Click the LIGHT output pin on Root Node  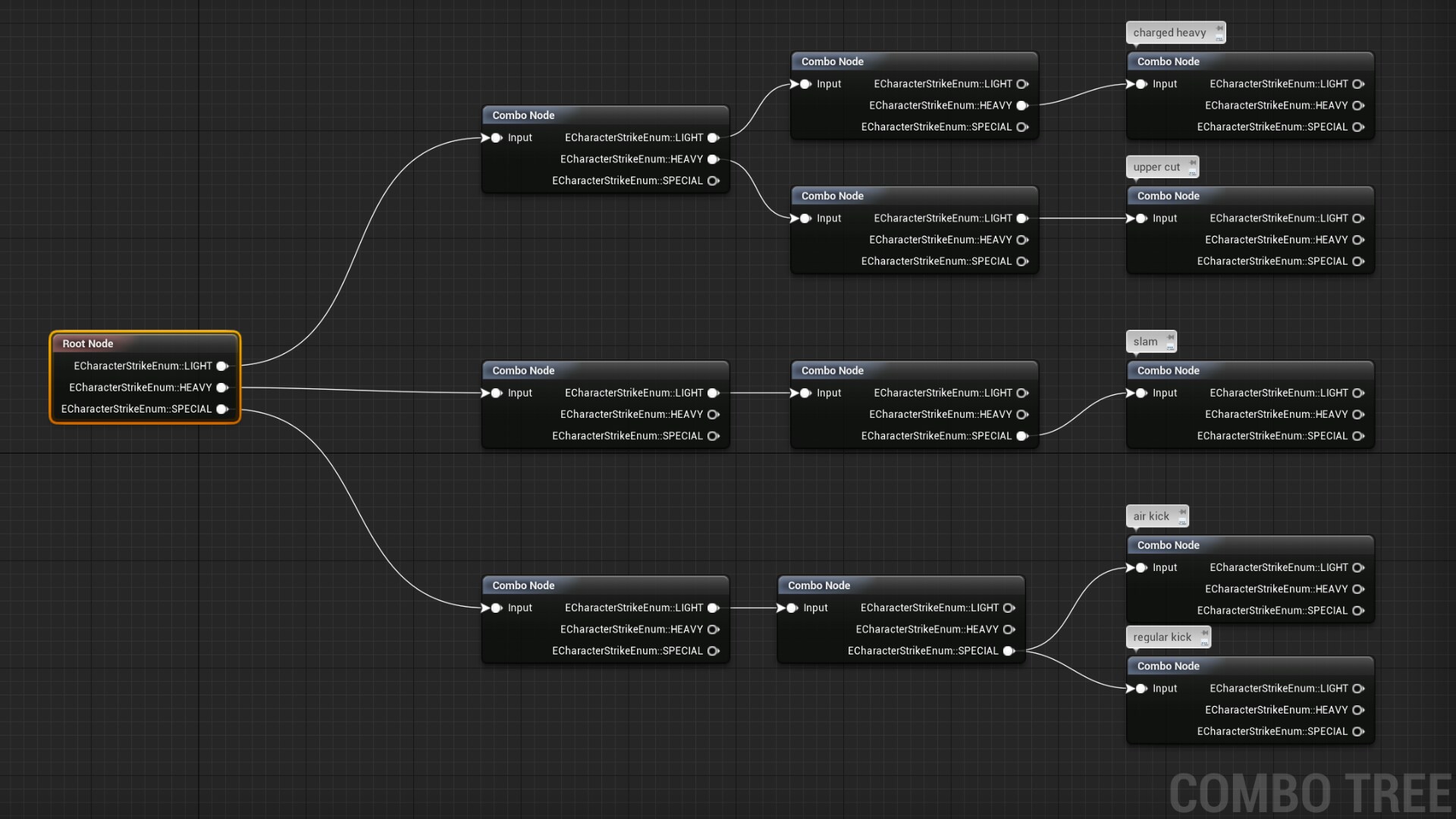pos(223,366)
